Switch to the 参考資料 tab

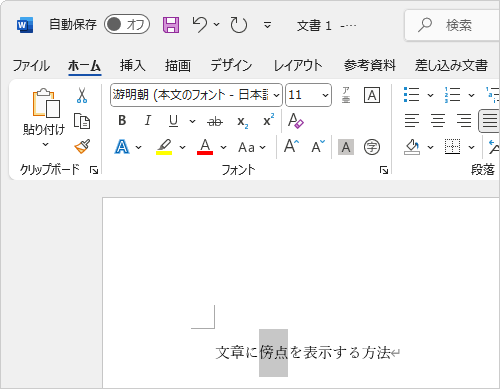click(x=370, y=65)
